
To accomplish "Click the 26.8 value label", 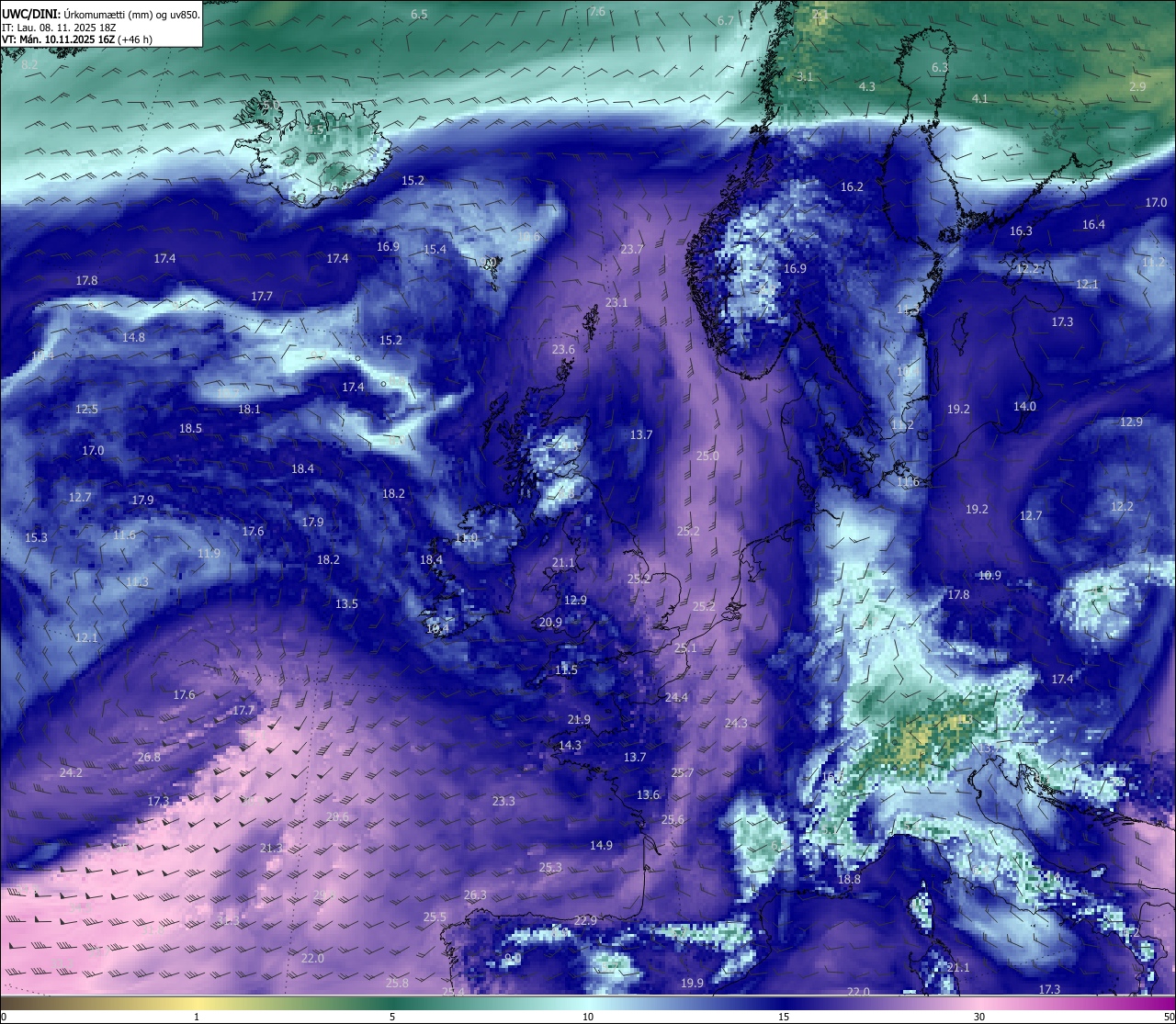I will [x=148, y=758].
